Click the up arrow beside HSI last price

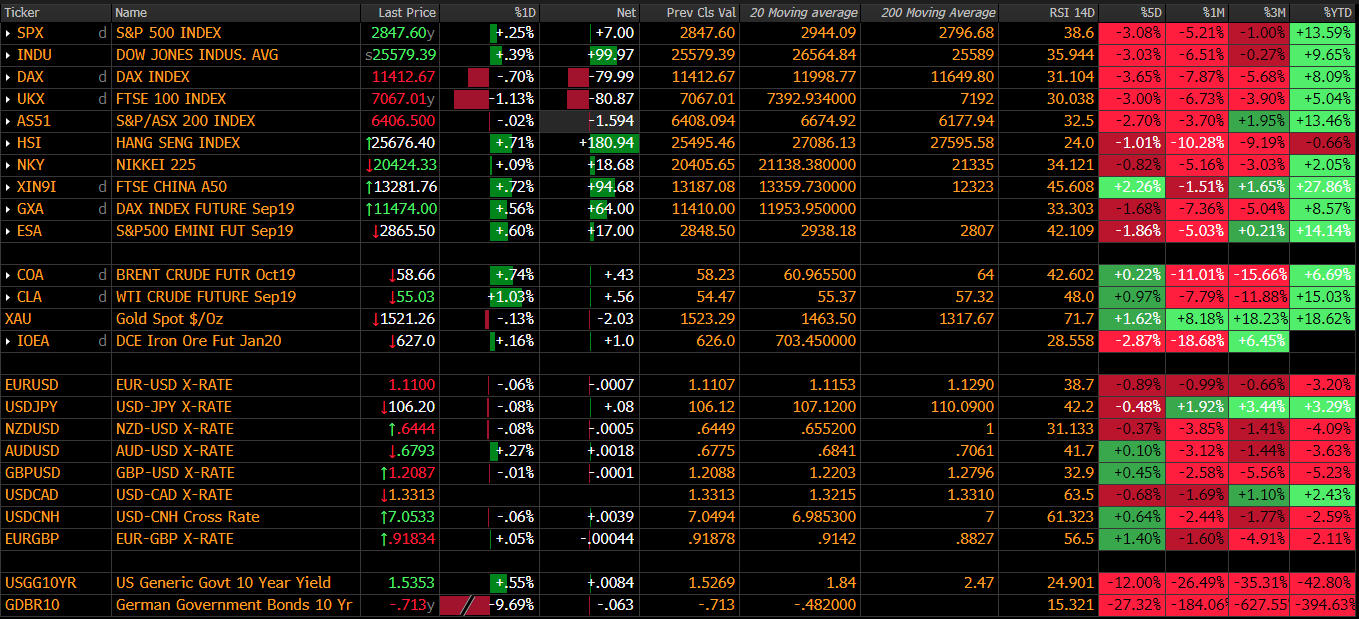click(x=371, y=143)
